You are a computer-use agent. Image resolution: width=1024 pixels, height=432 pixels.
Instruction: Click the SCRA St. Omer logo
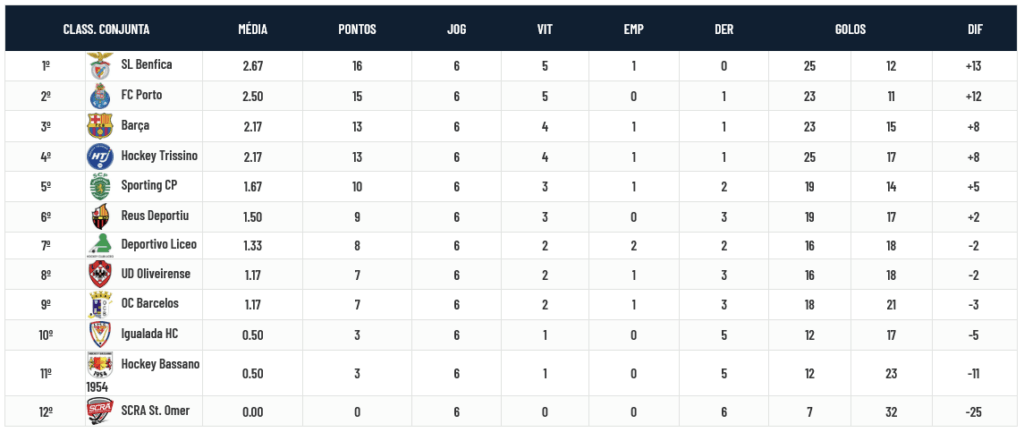[99, 411]
